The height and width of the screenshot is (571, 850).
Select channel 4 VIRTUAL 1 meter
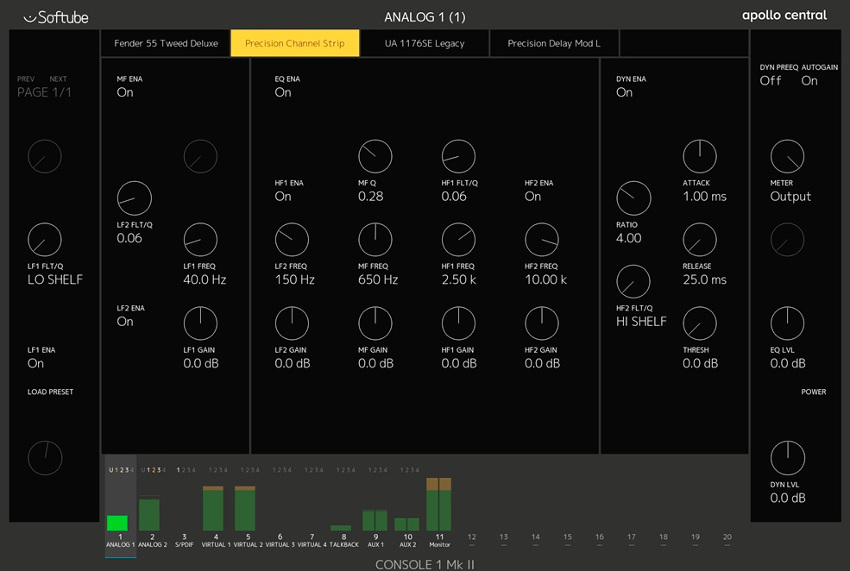214,508
